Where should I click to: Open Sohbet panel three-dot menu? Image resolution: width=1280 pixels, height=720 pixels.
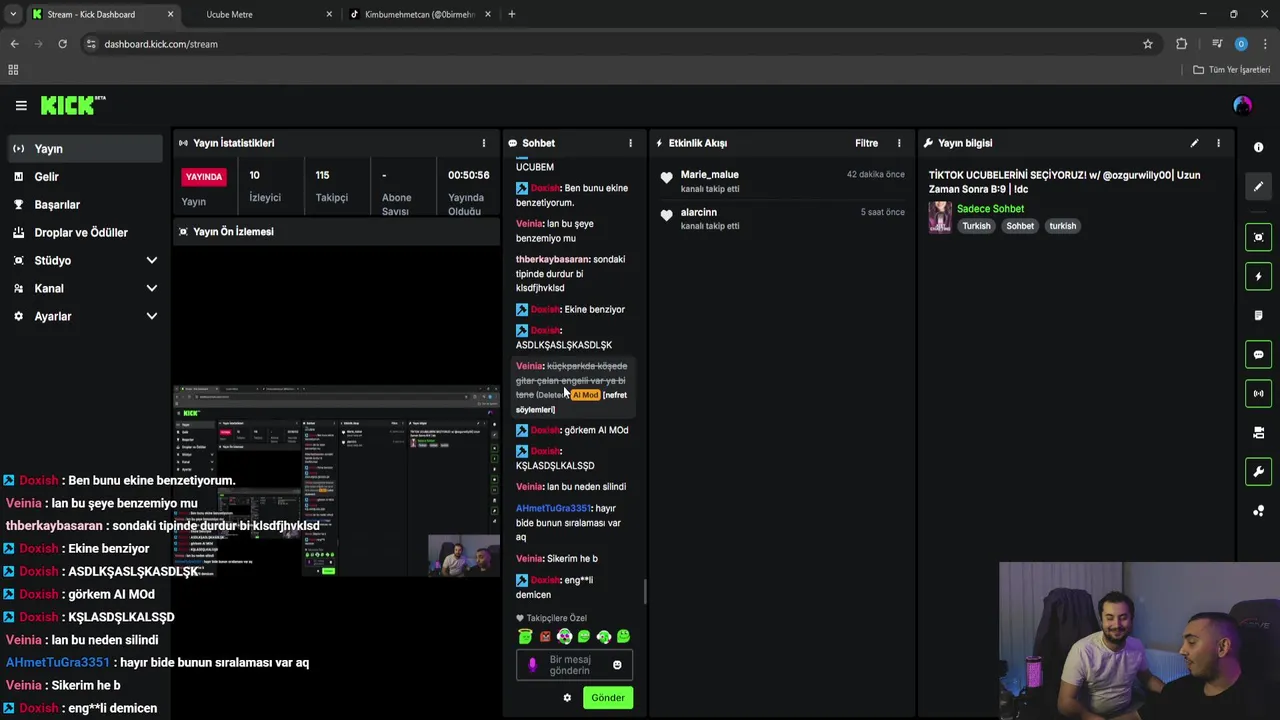click(x=630, y=143)
